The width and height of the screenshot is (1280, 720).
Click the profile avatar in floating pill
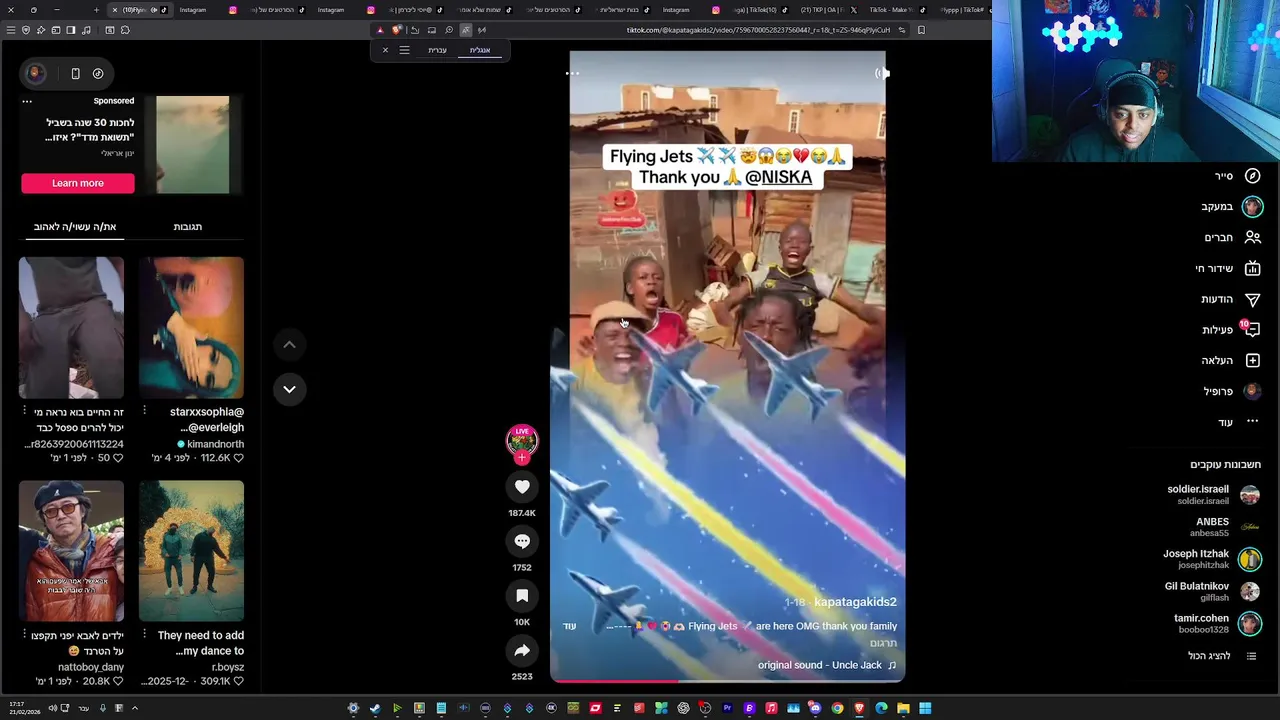(35, 73)
